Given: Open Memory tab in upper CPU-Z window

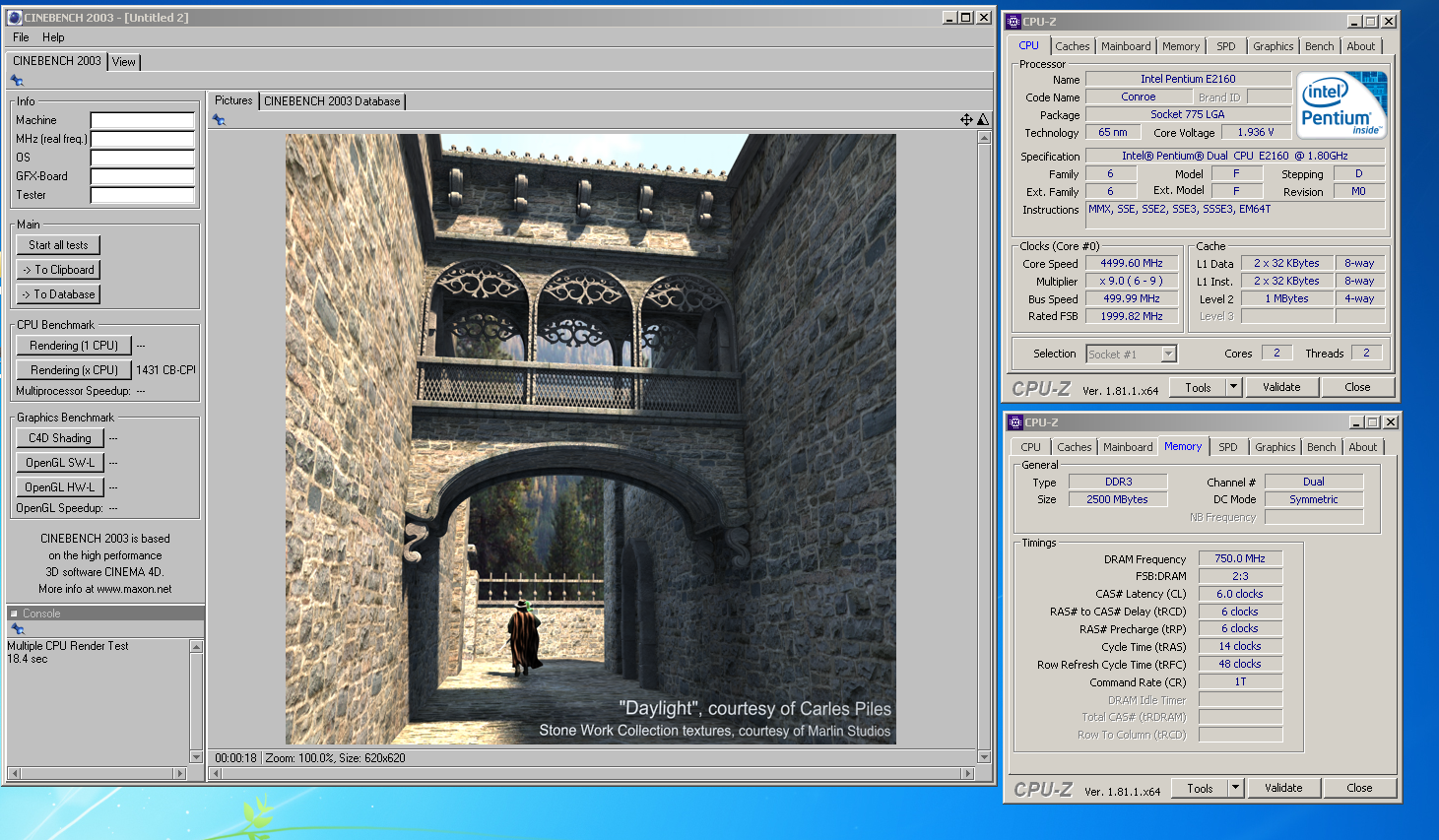Looking at the screenshot, I should [x=1181, y=46].
